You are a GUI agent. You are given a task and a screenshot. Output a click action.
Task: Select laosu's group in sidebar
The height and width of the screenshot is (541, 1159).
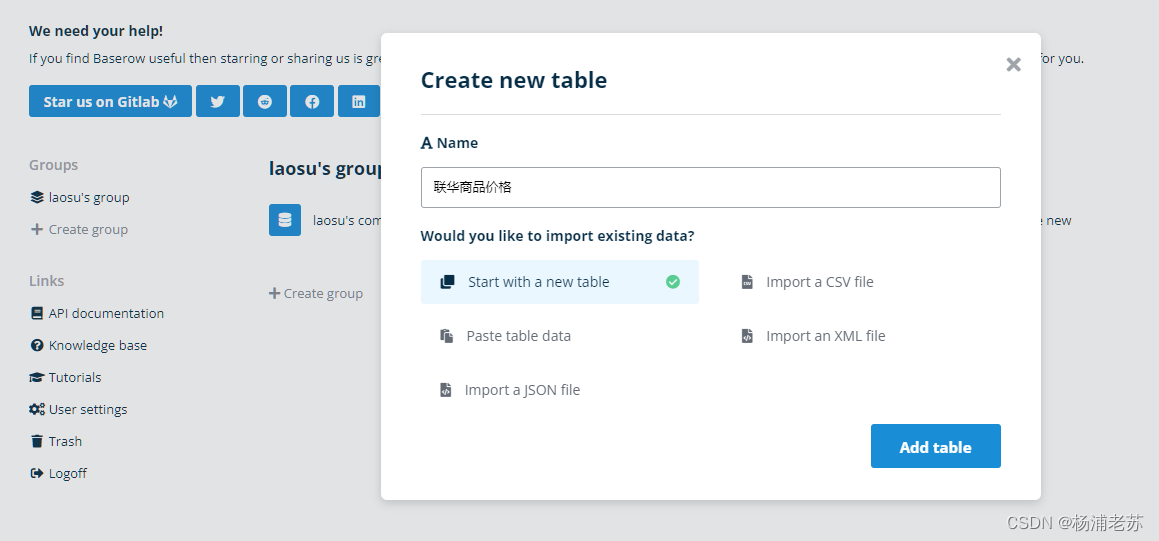tap(89, 197)
